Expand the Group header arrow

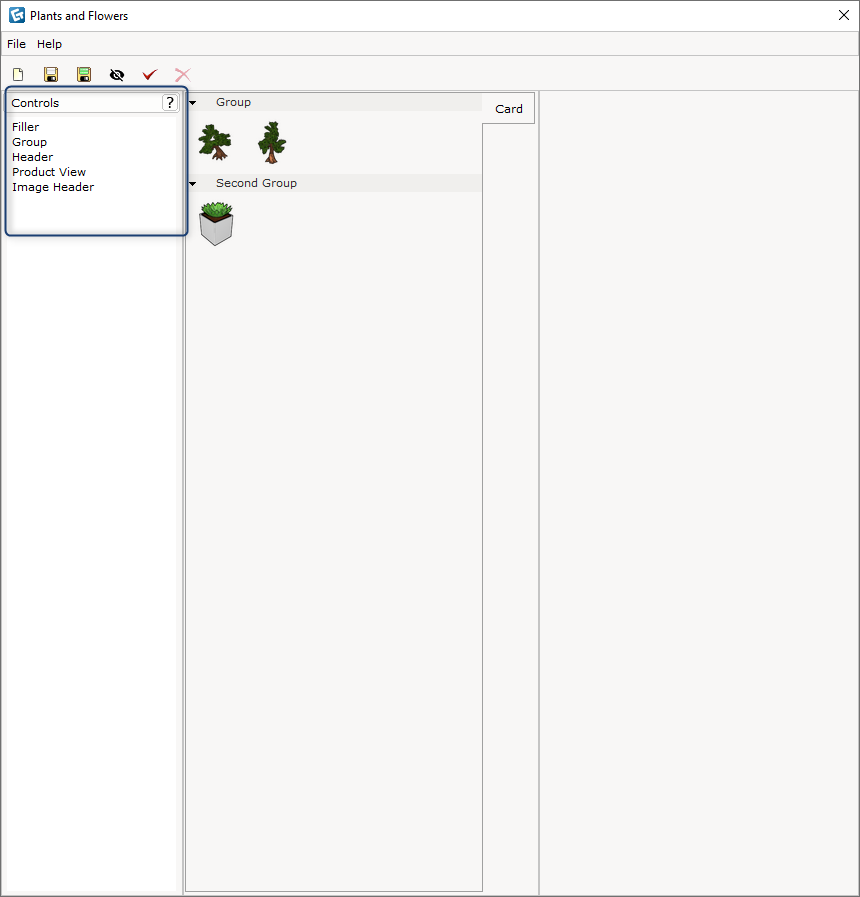pyautogui.click(x=192, y=101)
